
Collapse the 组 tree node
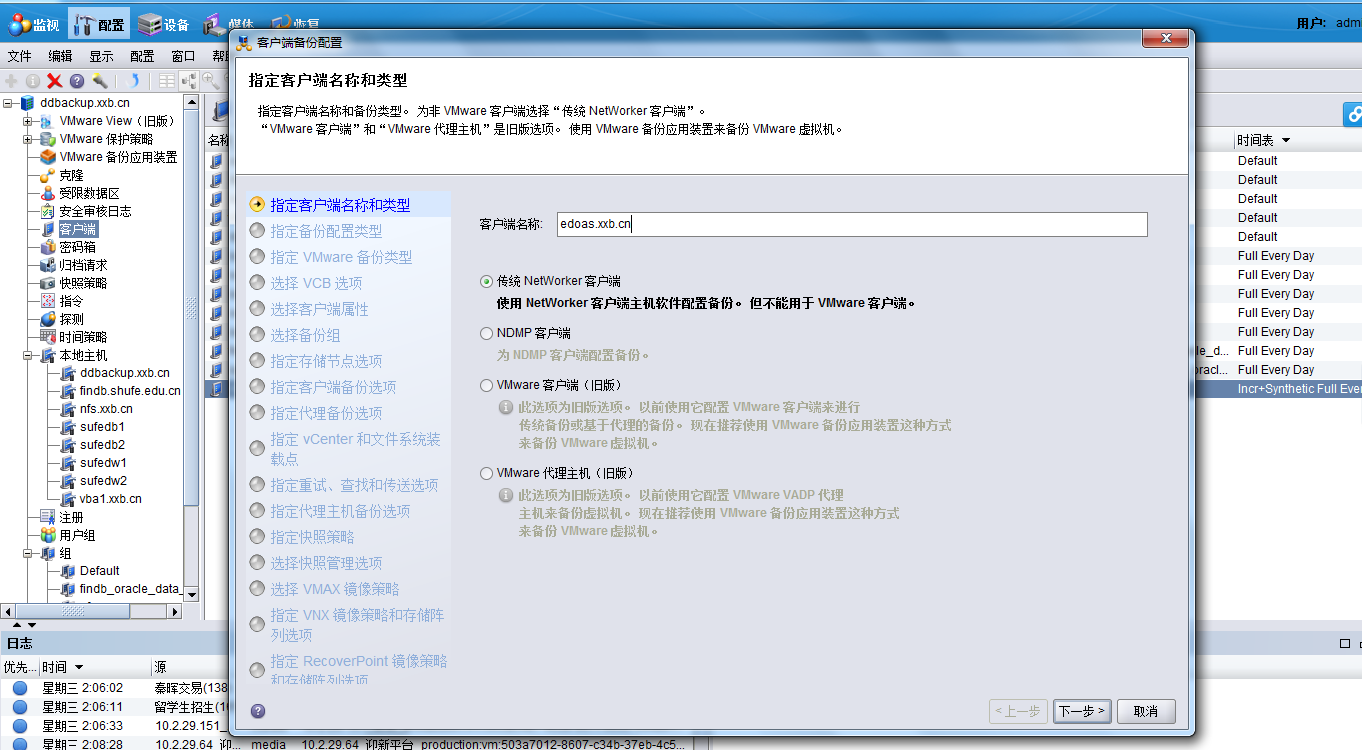[28, 553]
